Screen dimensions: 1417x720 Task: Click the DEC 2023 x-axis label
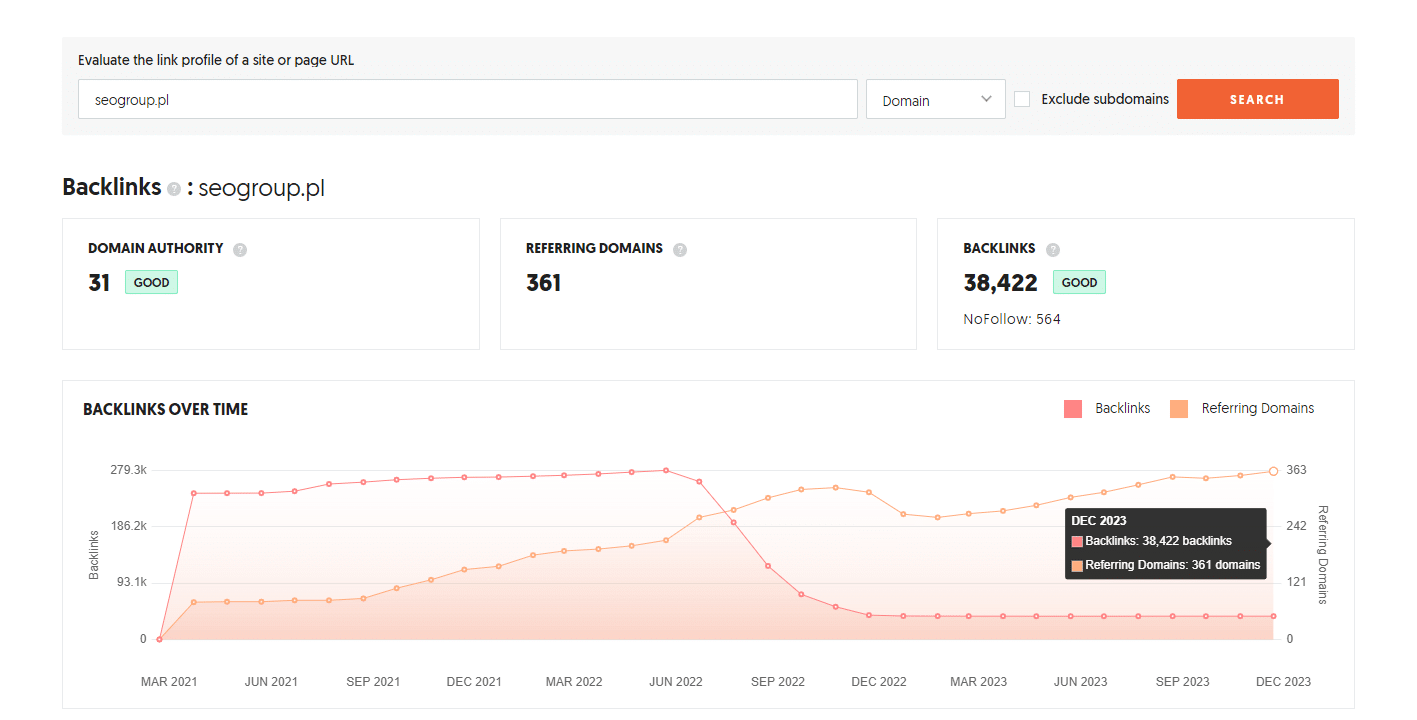click(x=1283, y=682)
